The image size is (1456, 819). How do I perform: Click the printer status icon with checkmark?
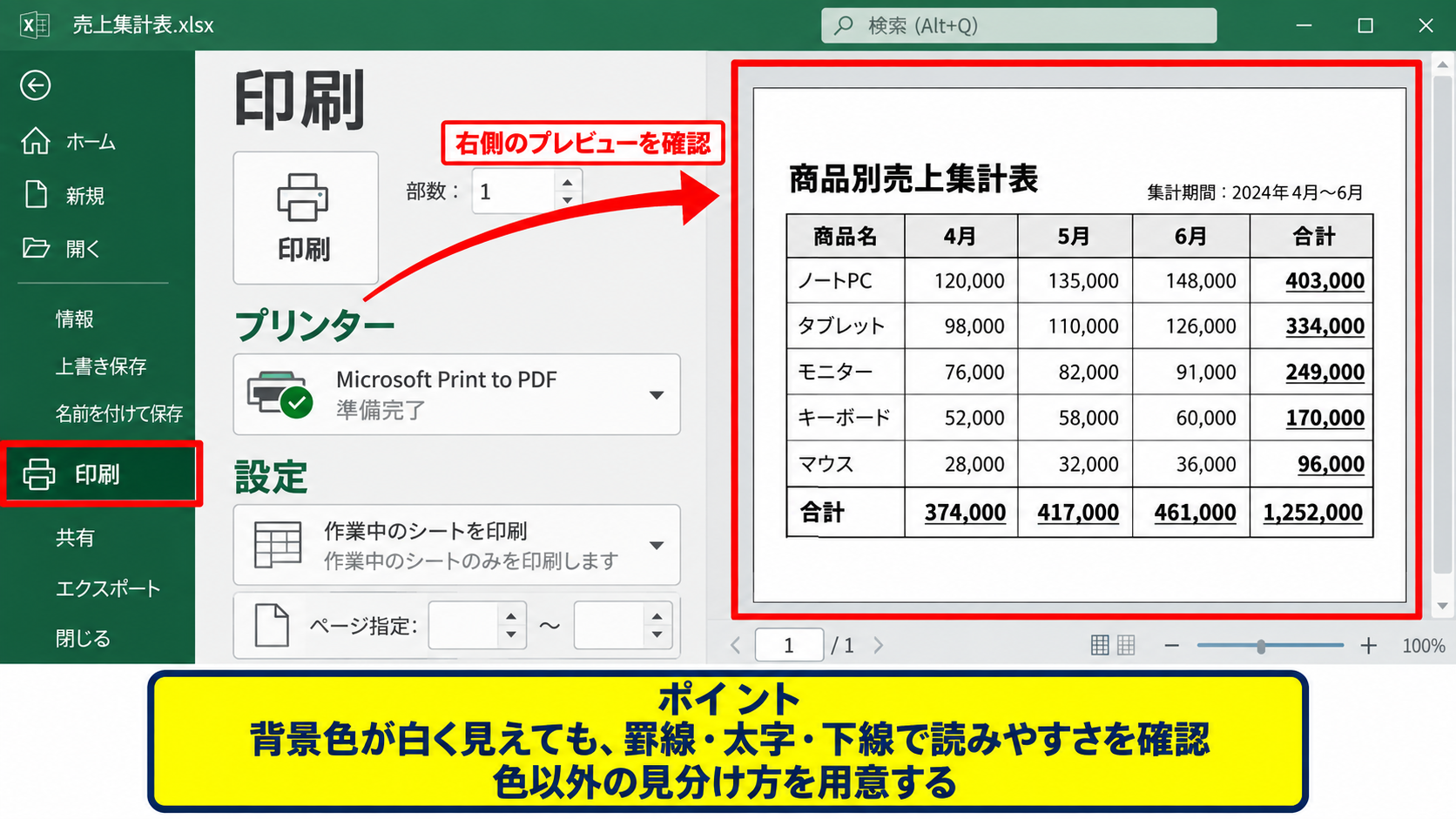[x=280, y=394]
